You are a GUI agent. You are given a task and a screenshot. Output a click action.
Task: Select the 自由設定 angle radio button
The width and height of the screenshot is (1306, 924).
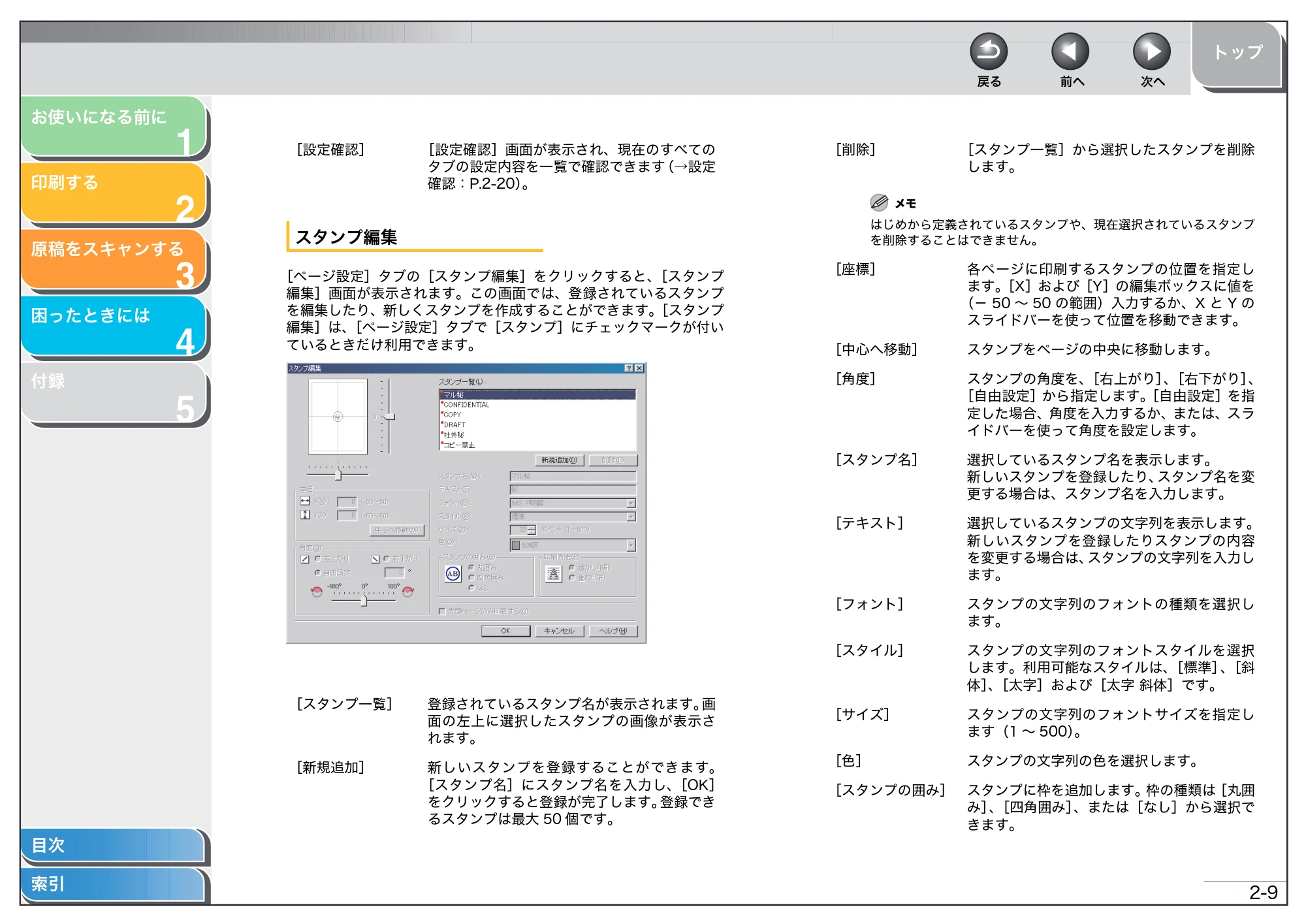click(318, 573)
